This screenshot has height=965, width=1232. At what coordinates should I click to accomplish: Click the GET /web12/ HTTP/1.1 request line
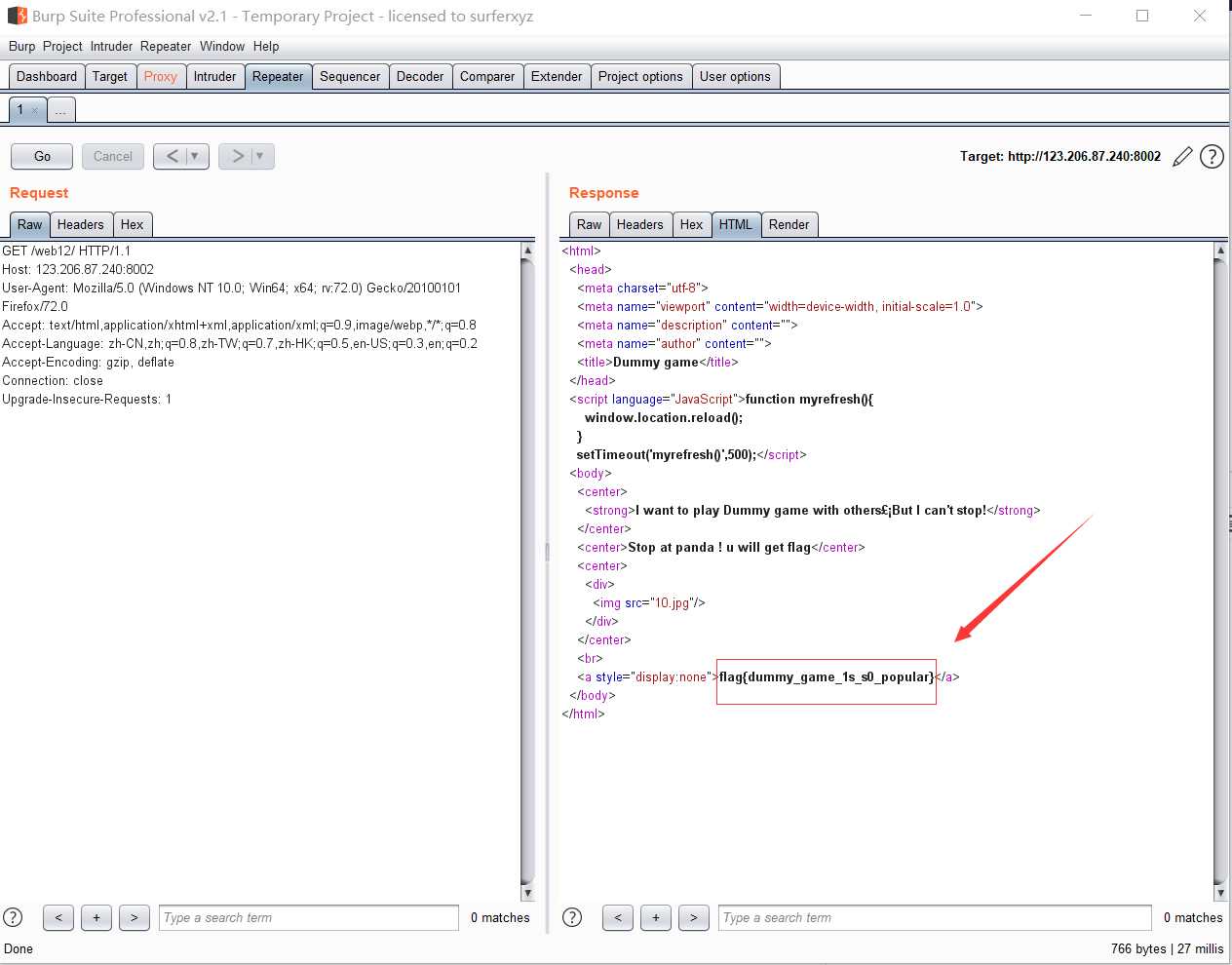tap(66, 251)
